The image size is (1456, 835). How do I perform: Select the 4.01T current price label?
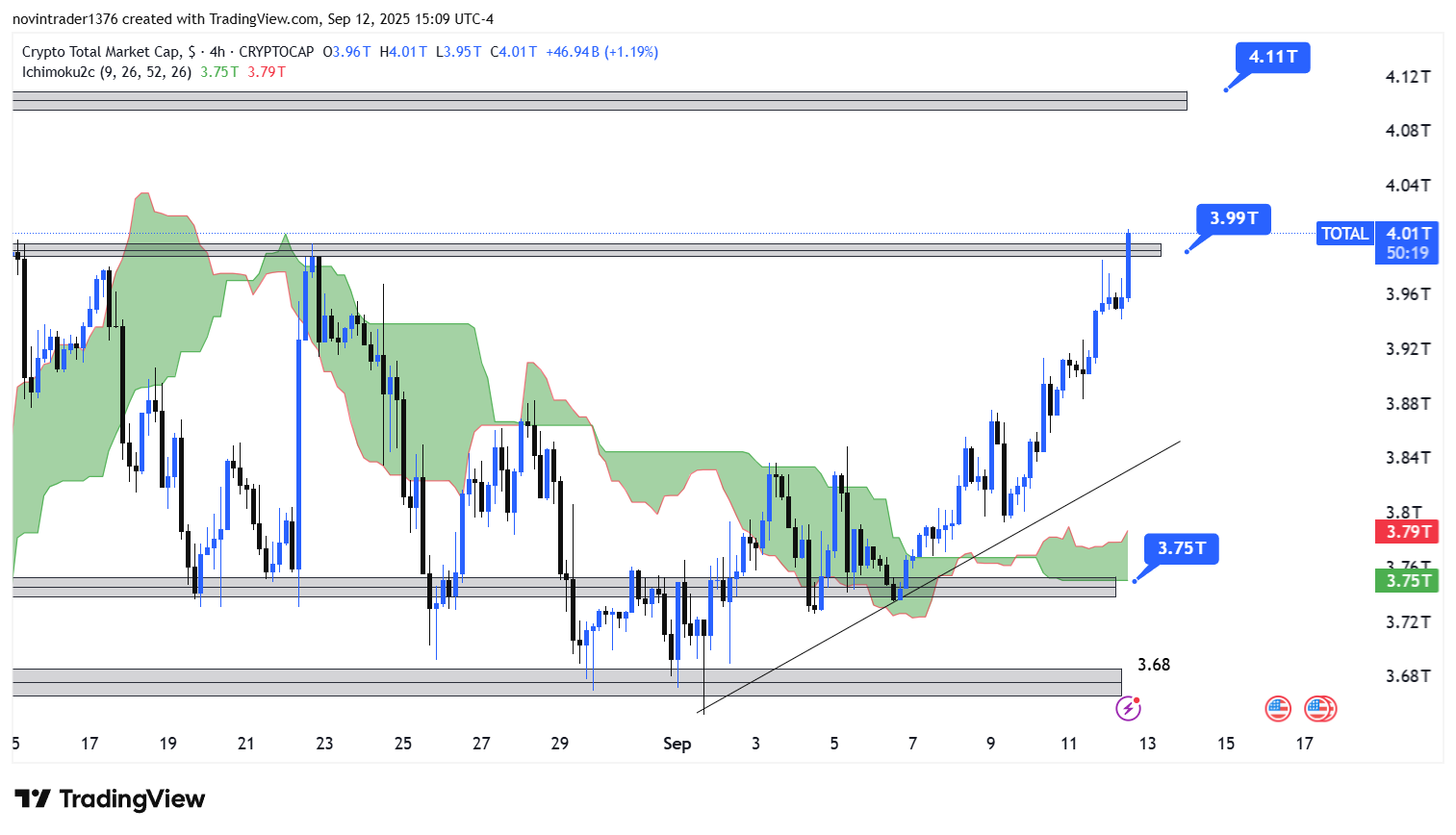[1408, 234]
